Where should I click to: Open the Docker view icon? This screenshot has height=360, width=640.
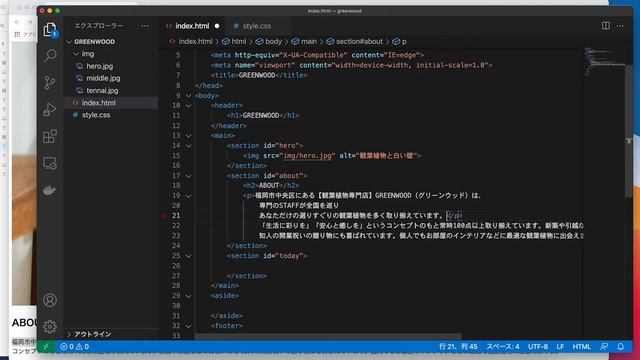pos(50,190)
